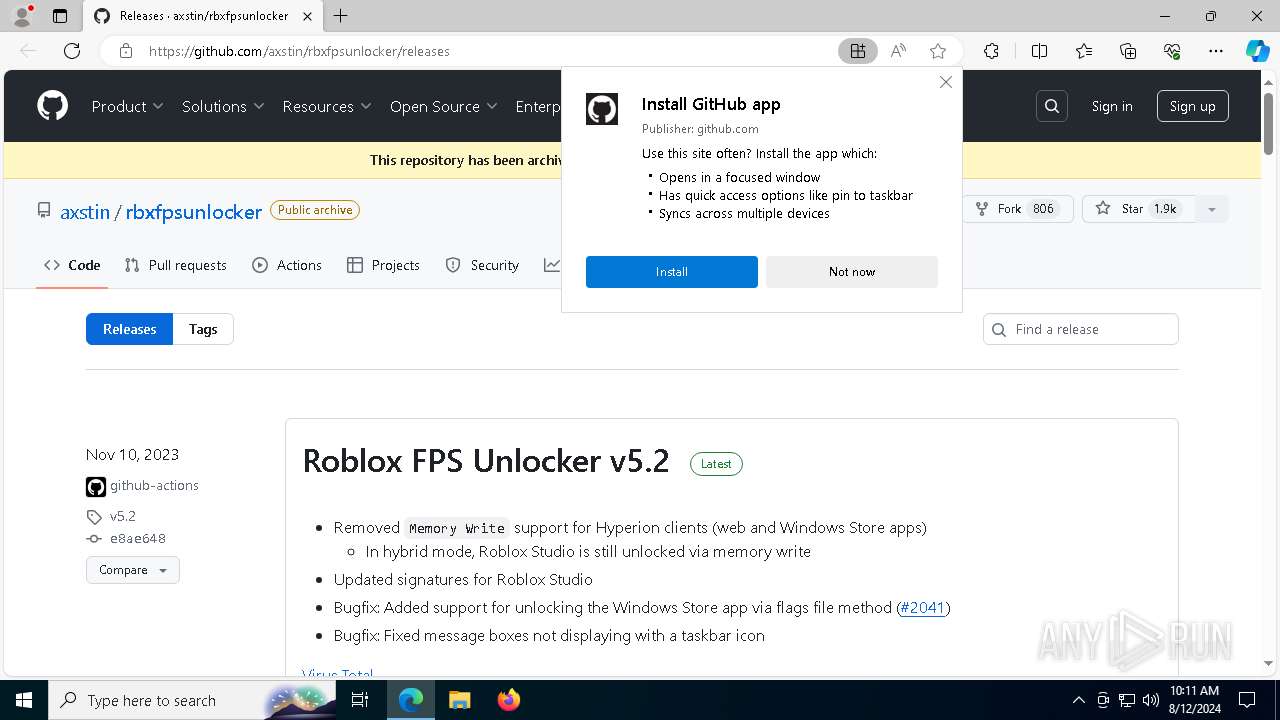The height and width of the screenshot is (720, 1280).
Task: Click the browser address bar URL
Action: (x=299, y=51)
